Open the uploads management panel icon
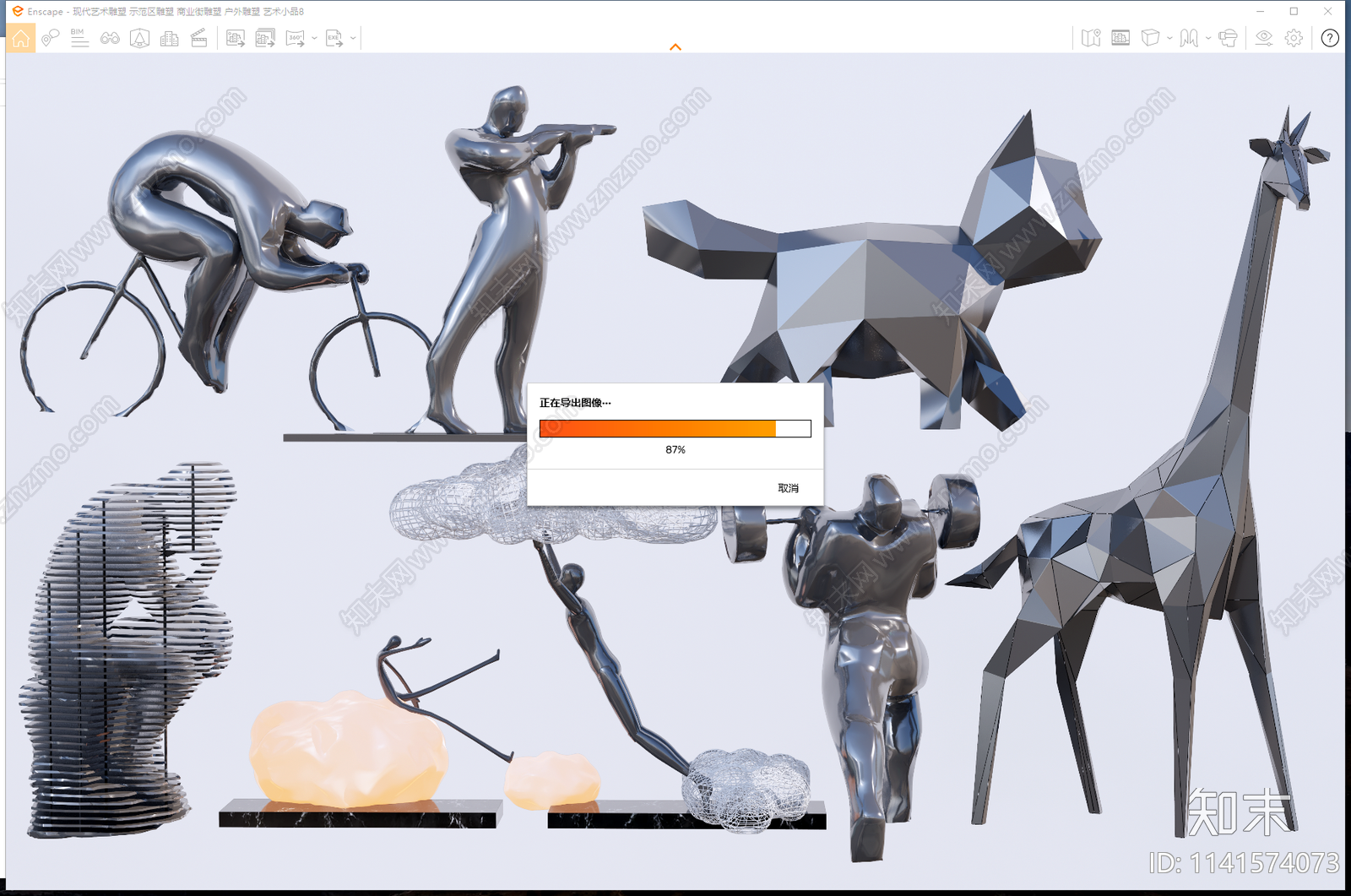 [x=1120, y=38]
